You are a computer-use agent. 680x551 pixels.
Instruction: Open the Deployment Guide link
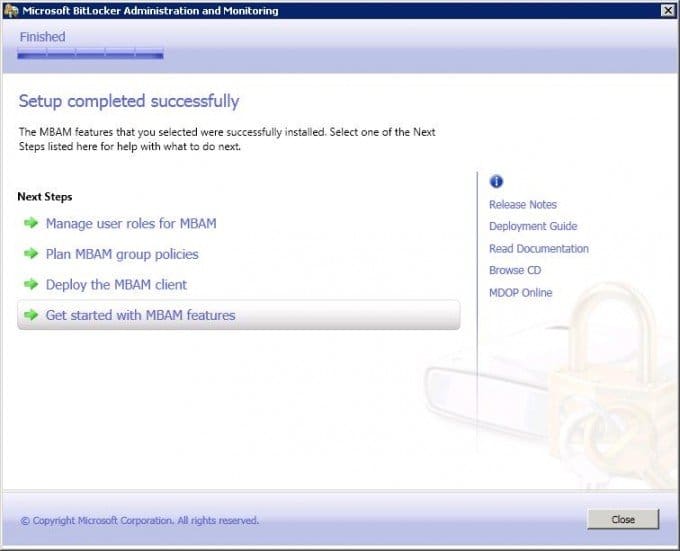click(533, 226)
